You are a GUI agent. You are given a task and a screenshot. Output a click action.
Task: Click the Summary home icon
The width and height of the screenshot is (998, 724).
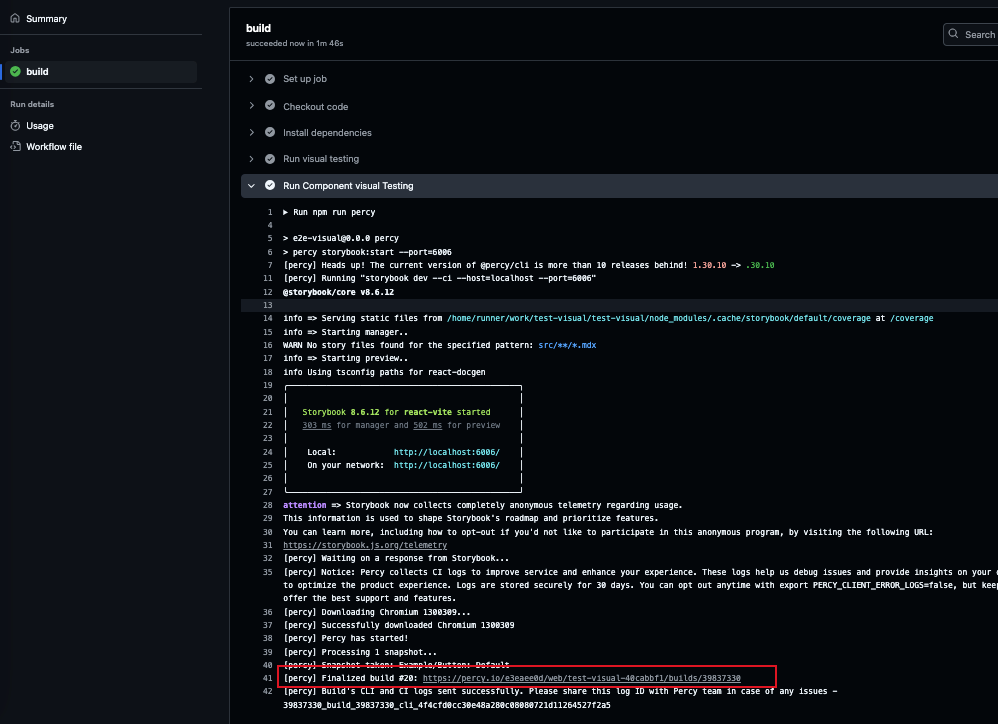coord(15,19)
